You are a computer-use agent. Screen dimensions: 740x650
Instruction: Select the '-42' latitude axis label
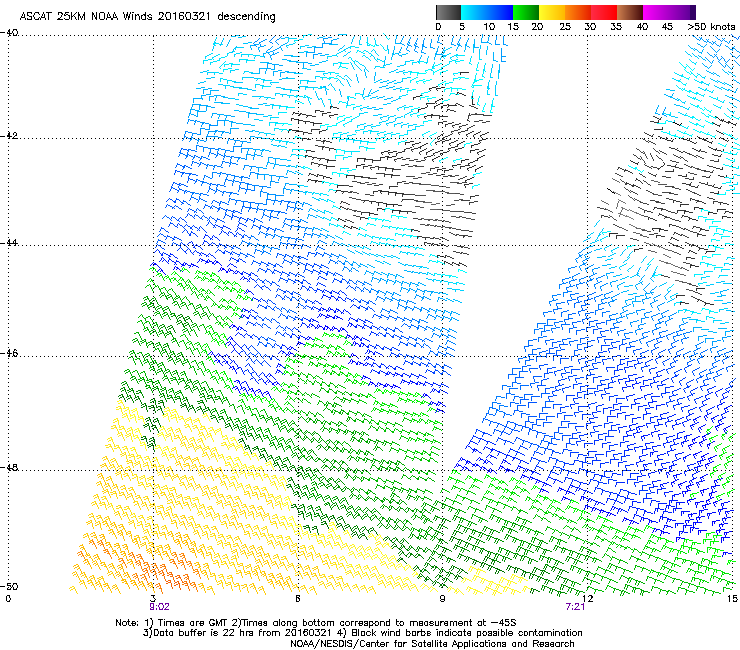point(9,136)
